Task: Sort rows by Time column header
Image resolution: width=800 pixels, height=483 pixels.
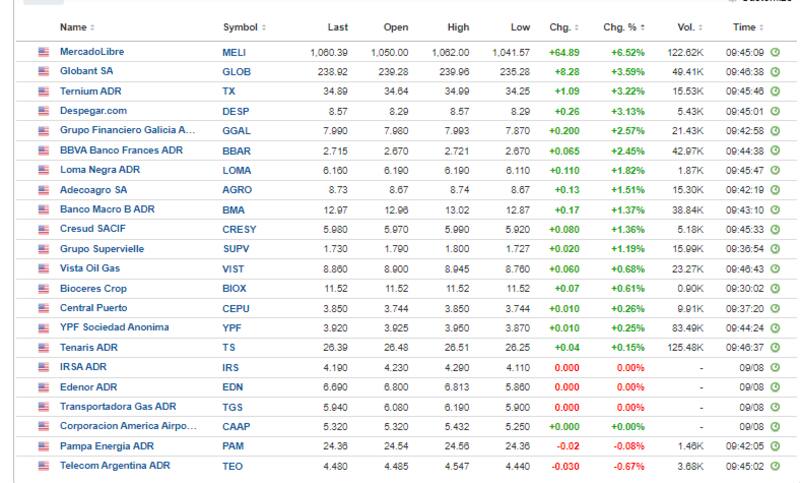Action: click(x=746, y=27)
